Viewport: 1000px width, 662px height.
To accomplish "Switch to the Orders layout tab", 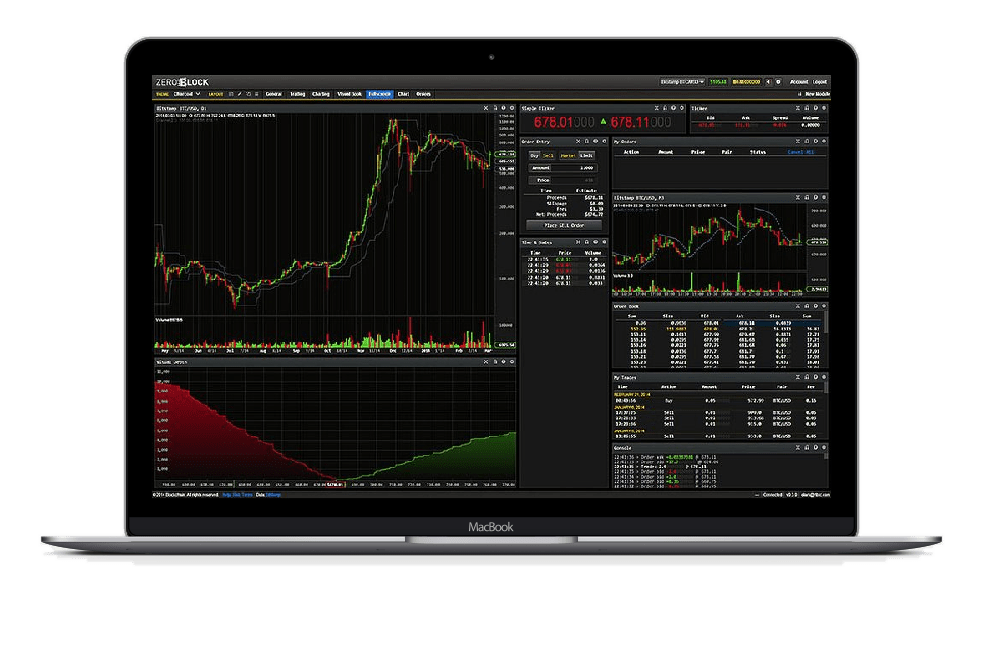I will [423, 94].
